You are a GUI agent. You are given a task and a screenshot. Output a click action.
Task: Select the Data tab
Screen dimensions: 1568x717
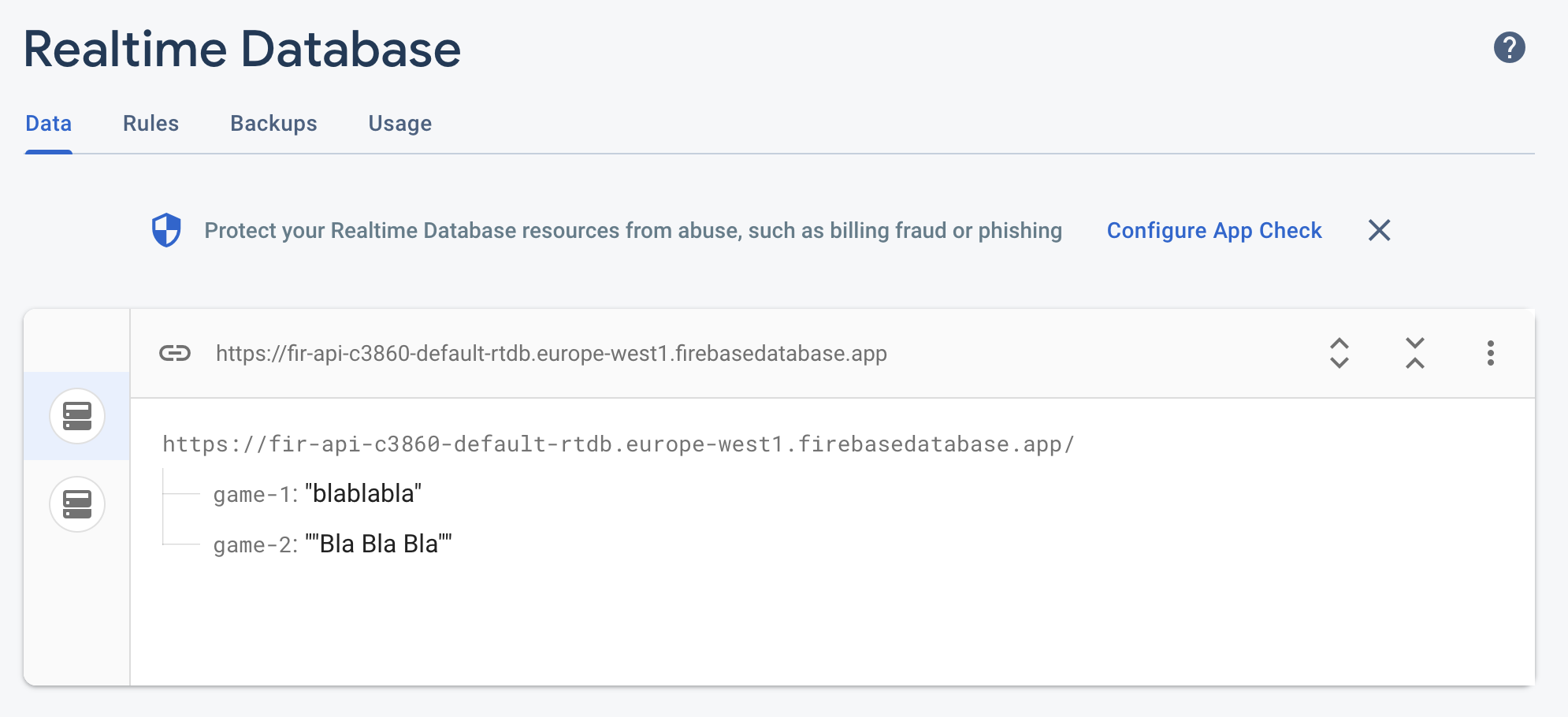[x=48, y=124]
